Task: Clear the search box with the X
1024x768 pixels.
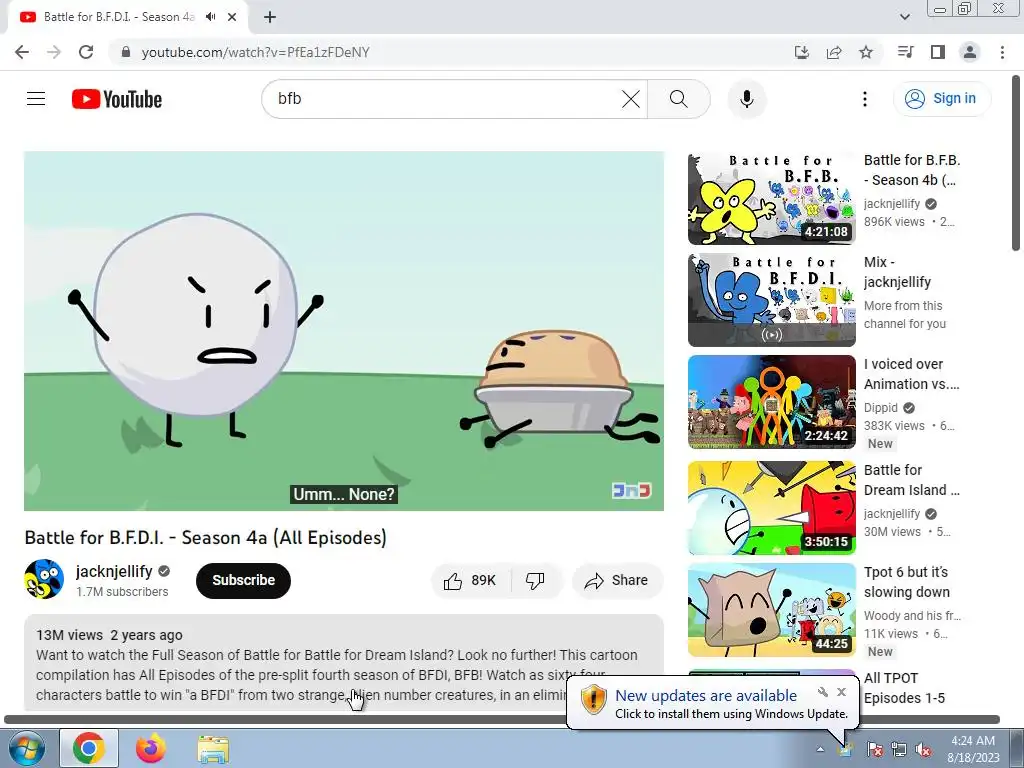Action: pyautogui.click(x=630, y=99)
